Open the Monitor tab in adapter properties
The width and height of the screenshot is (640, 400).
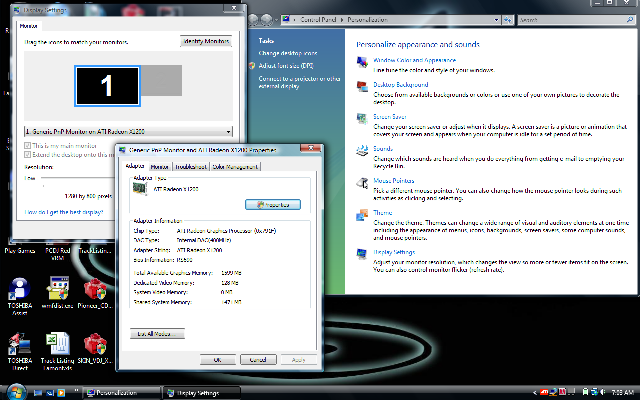[x=158, y=166]
